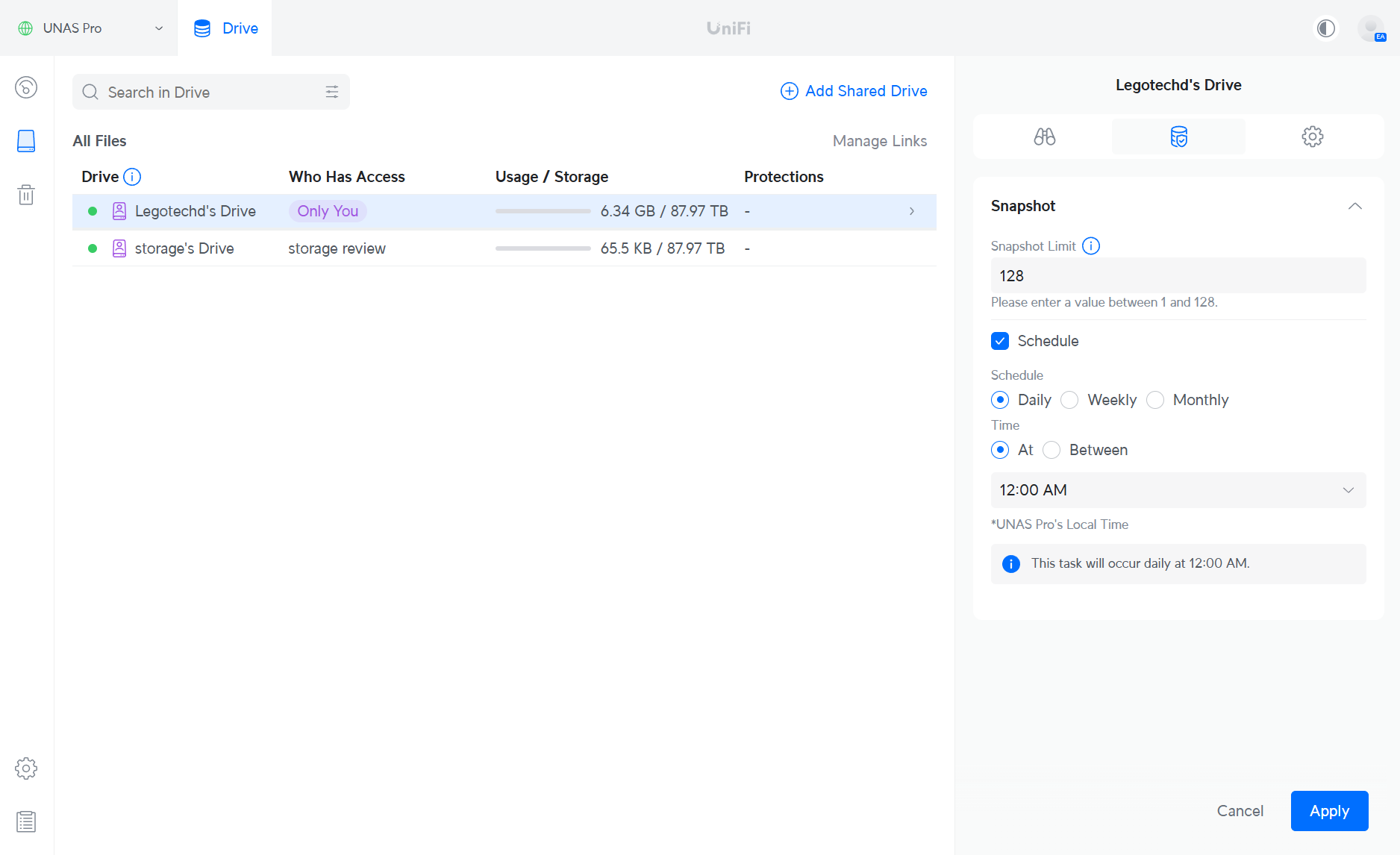Click Snapshot Limit info icon
This screenshot has height=855, width=1400.
tap(1091, 246)
